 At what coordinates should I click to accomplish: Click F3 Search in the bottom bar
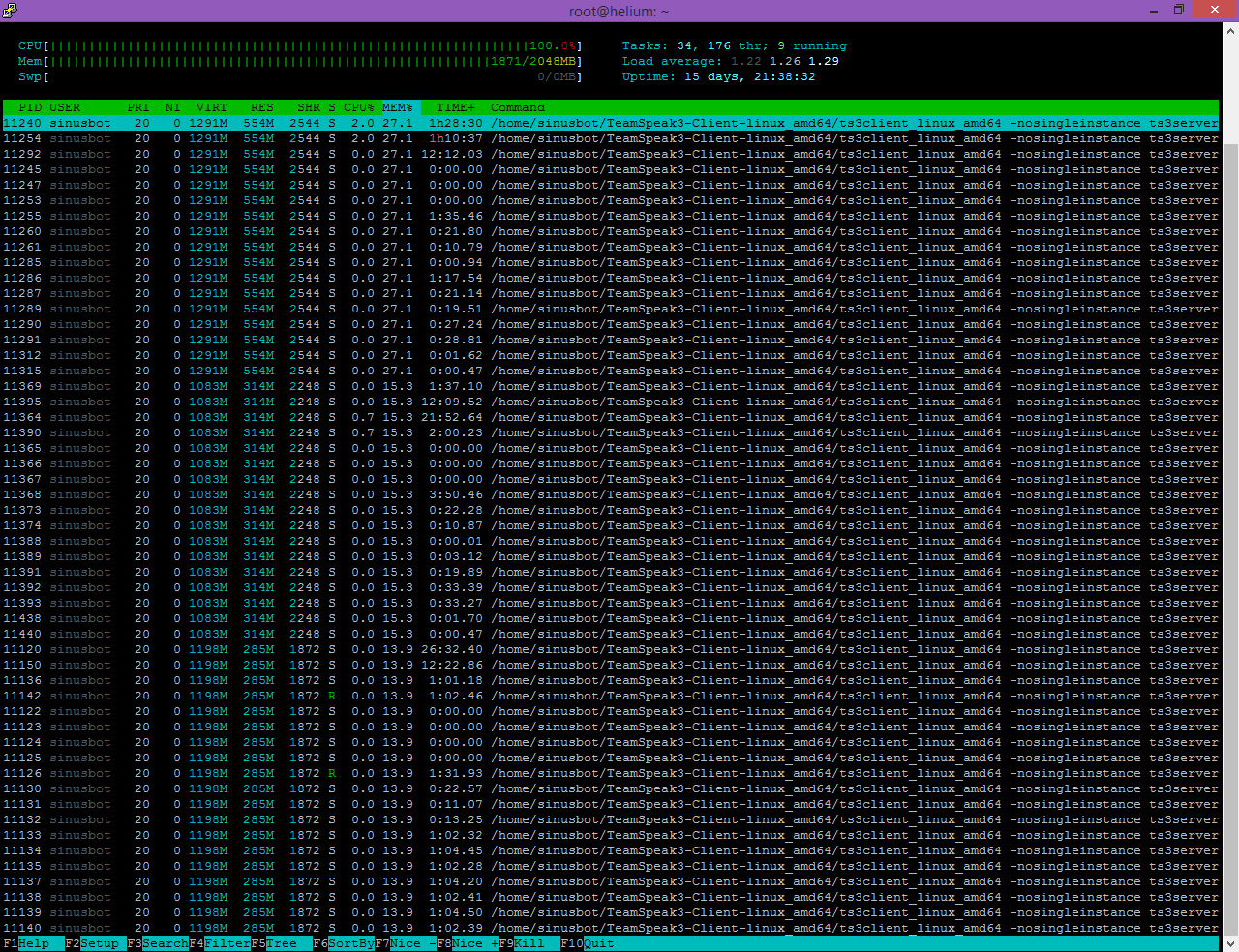[158, 943]
